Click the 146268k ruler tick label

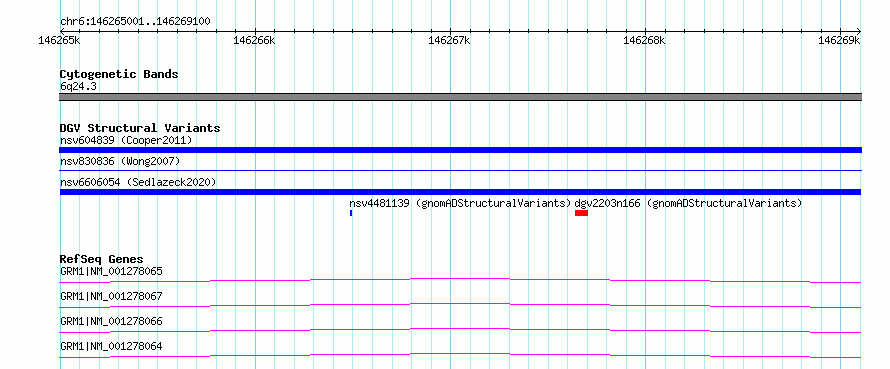(x=644, y=40)
